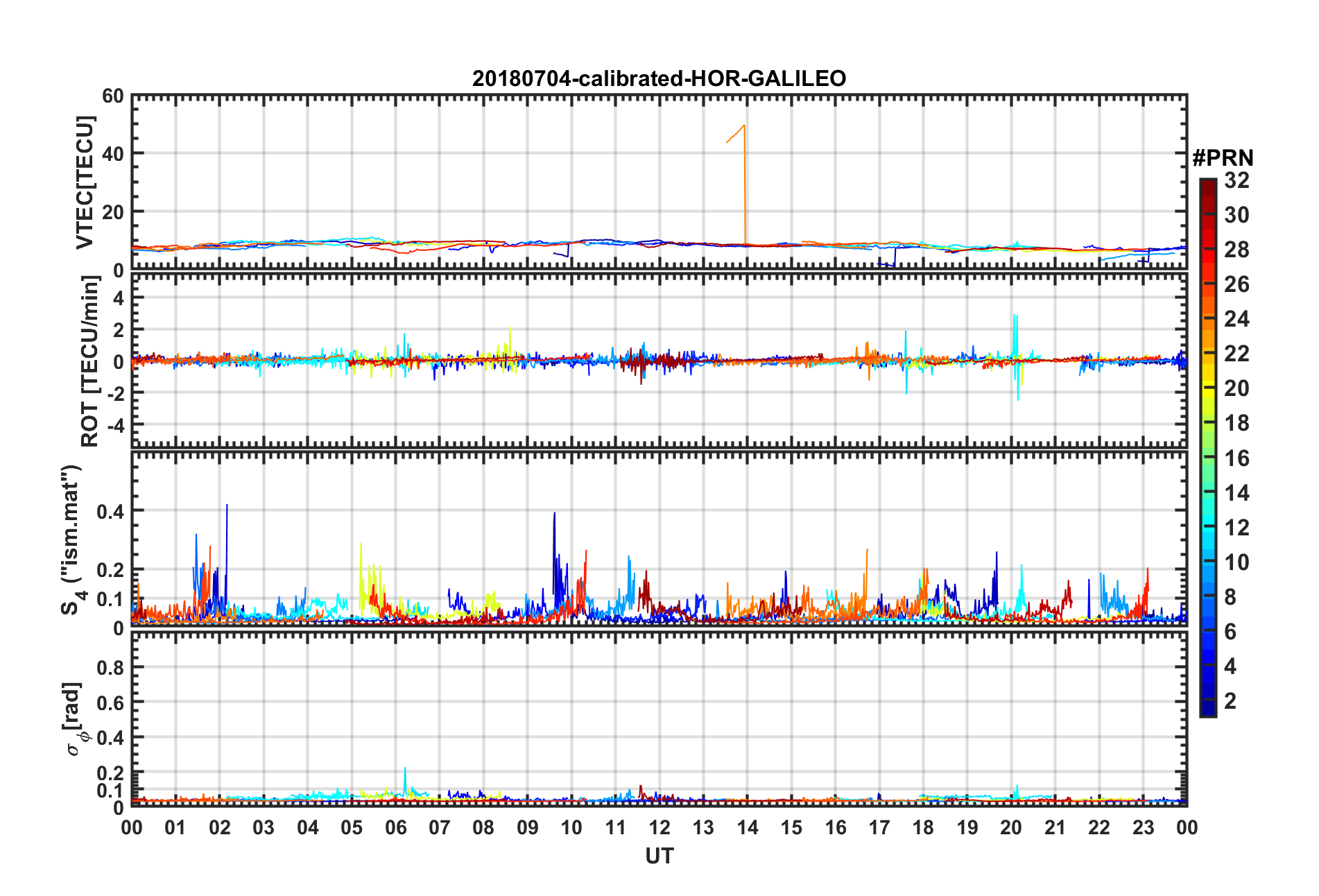Viewport: 1319px width, 896px height.
Task: Click x-axis hour label 03
Action: [x=264, y=827]
